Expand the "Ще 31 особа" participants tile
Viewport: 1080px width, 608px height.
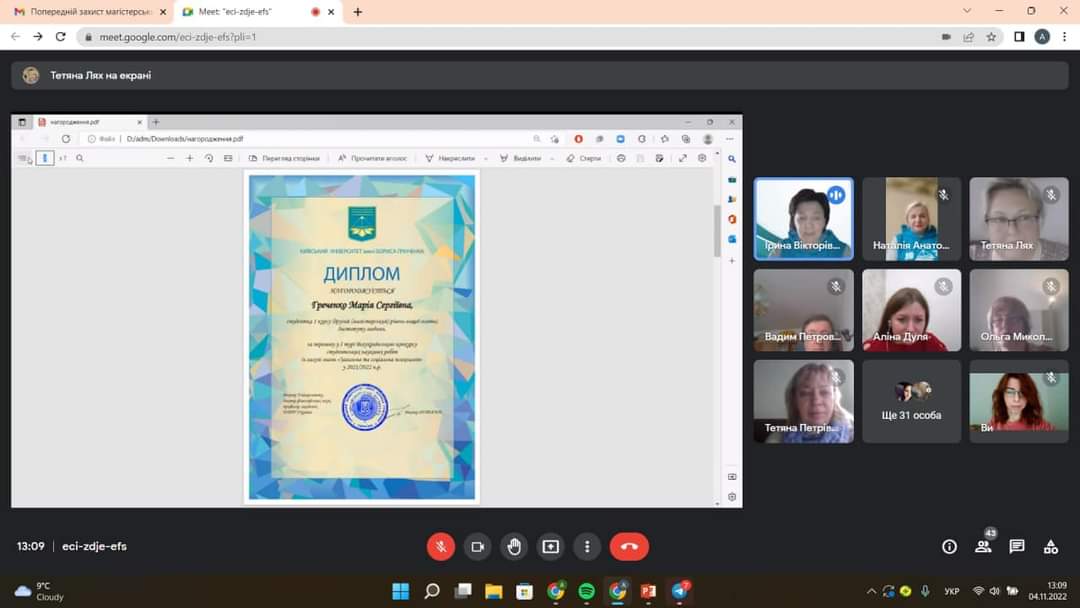[x=911, y=401]
